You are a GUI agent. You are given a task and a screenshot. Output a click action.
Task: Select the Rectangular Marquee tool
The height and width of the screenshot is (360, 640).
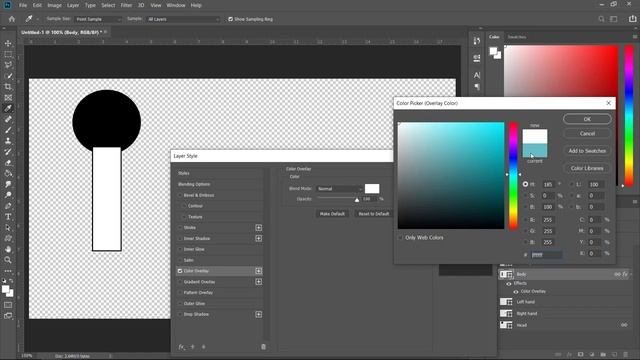click(8, 54)
